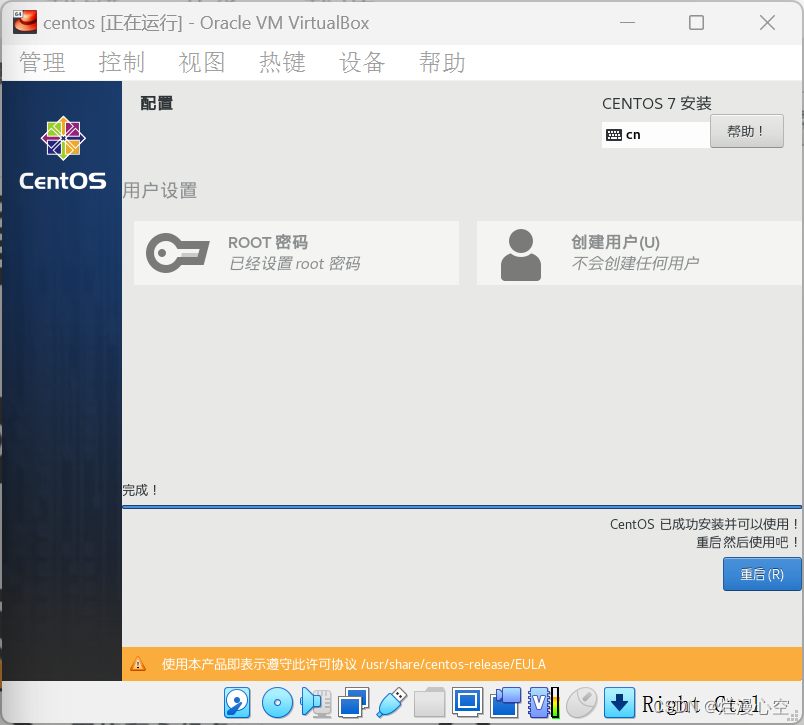Click the 重启(R) reboot button
The image size is (804, 725).
pyautogui.click(x=762, y=574)
